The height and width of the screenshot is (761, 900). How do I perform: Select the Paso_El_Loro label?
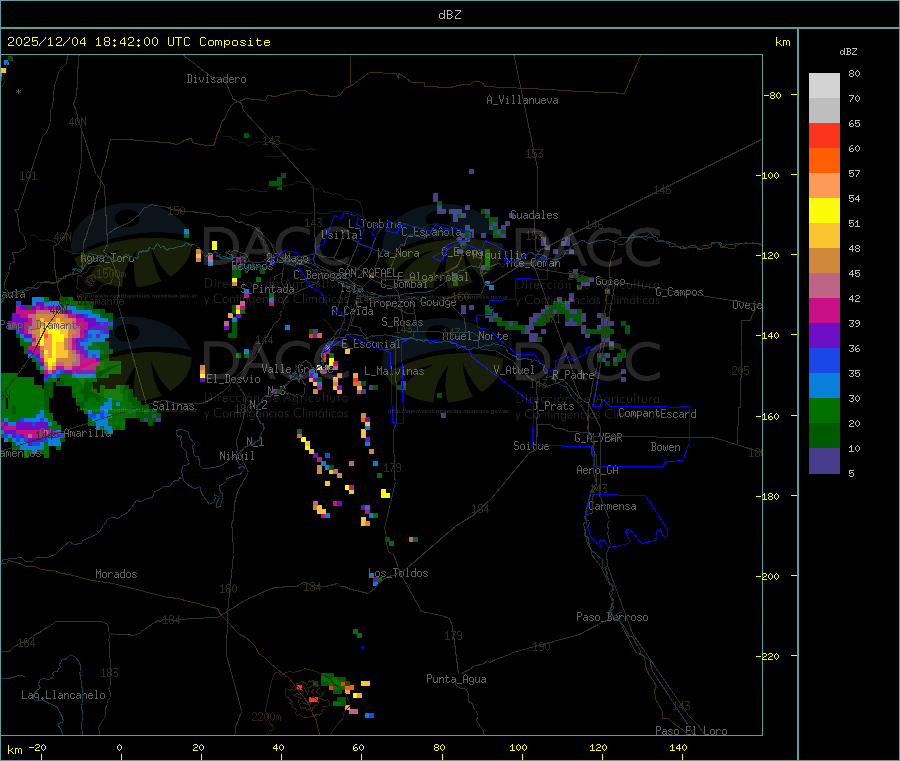(x=691, y=731)
